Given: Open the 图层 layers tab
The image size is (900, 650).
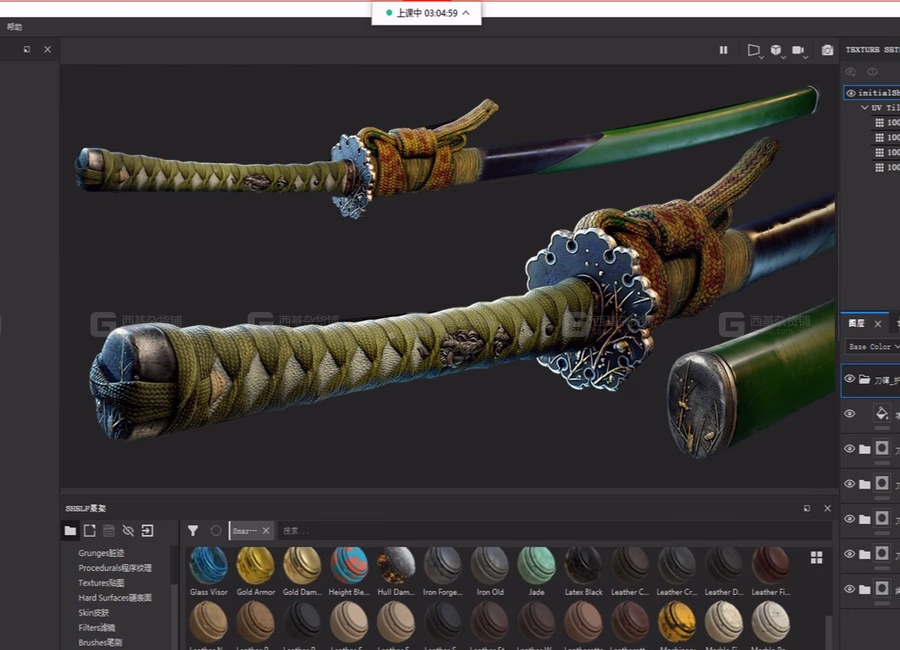Looking at the screenshot, I should (856, 323).
